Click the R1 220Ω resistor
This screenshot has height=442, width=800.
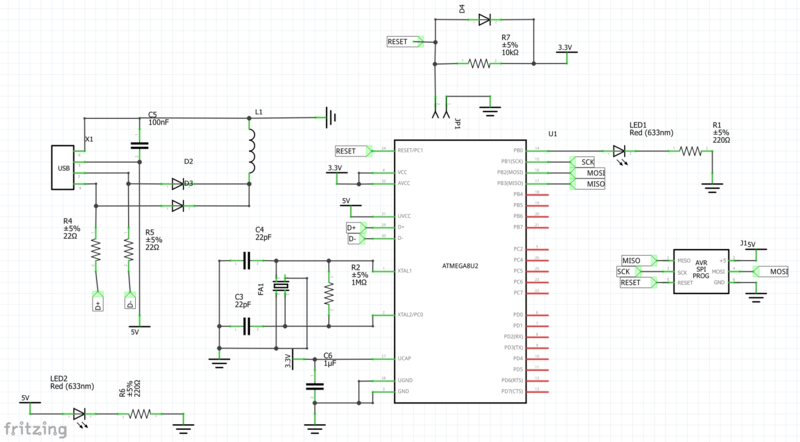[689, 151]
